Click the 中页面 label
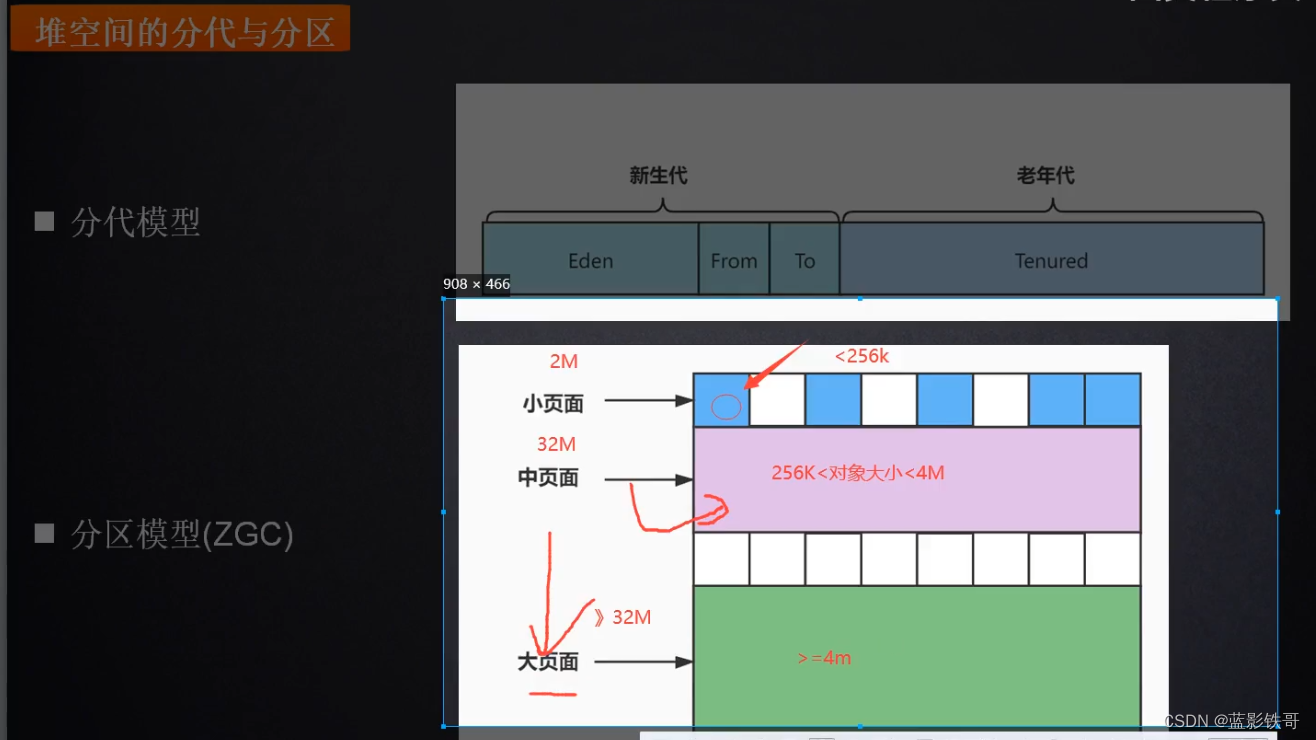This screenshot has width=1316, height=740. click(x=548, y=478)
